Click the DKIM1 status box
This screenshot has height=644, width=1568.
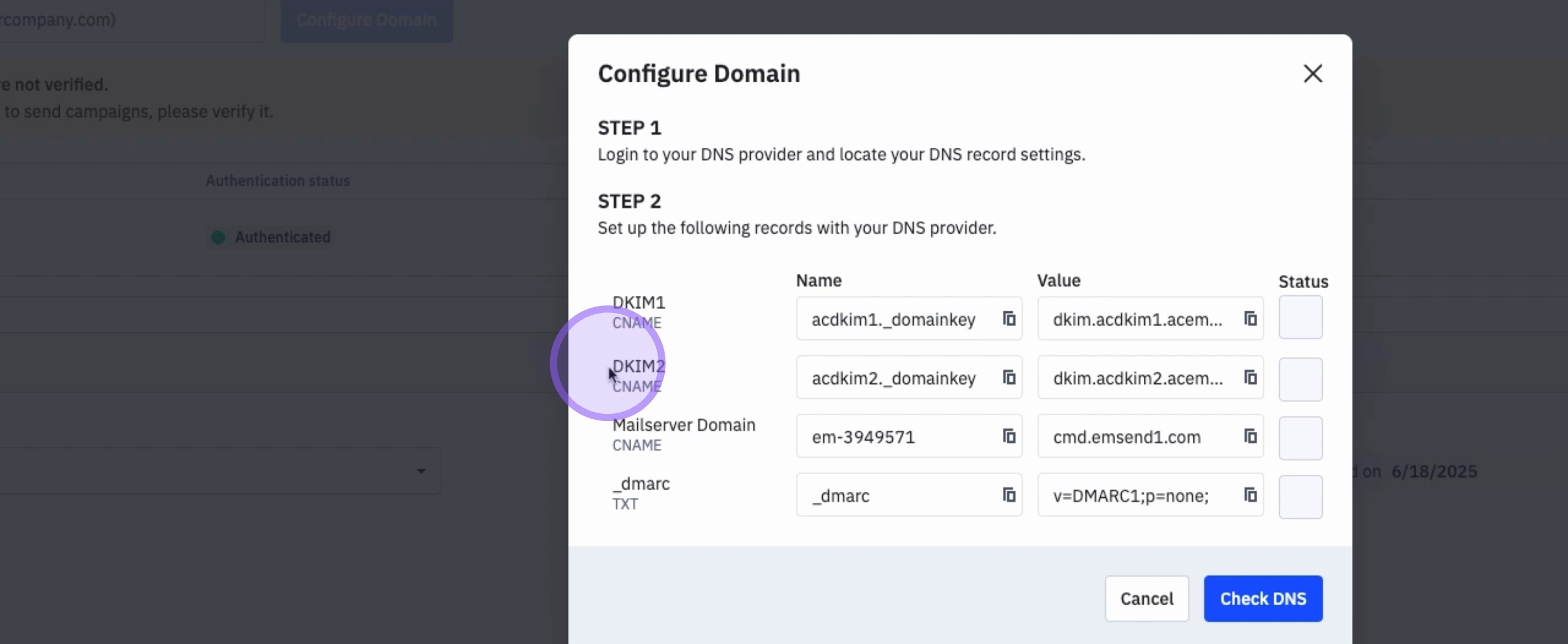coord(1300,317)
